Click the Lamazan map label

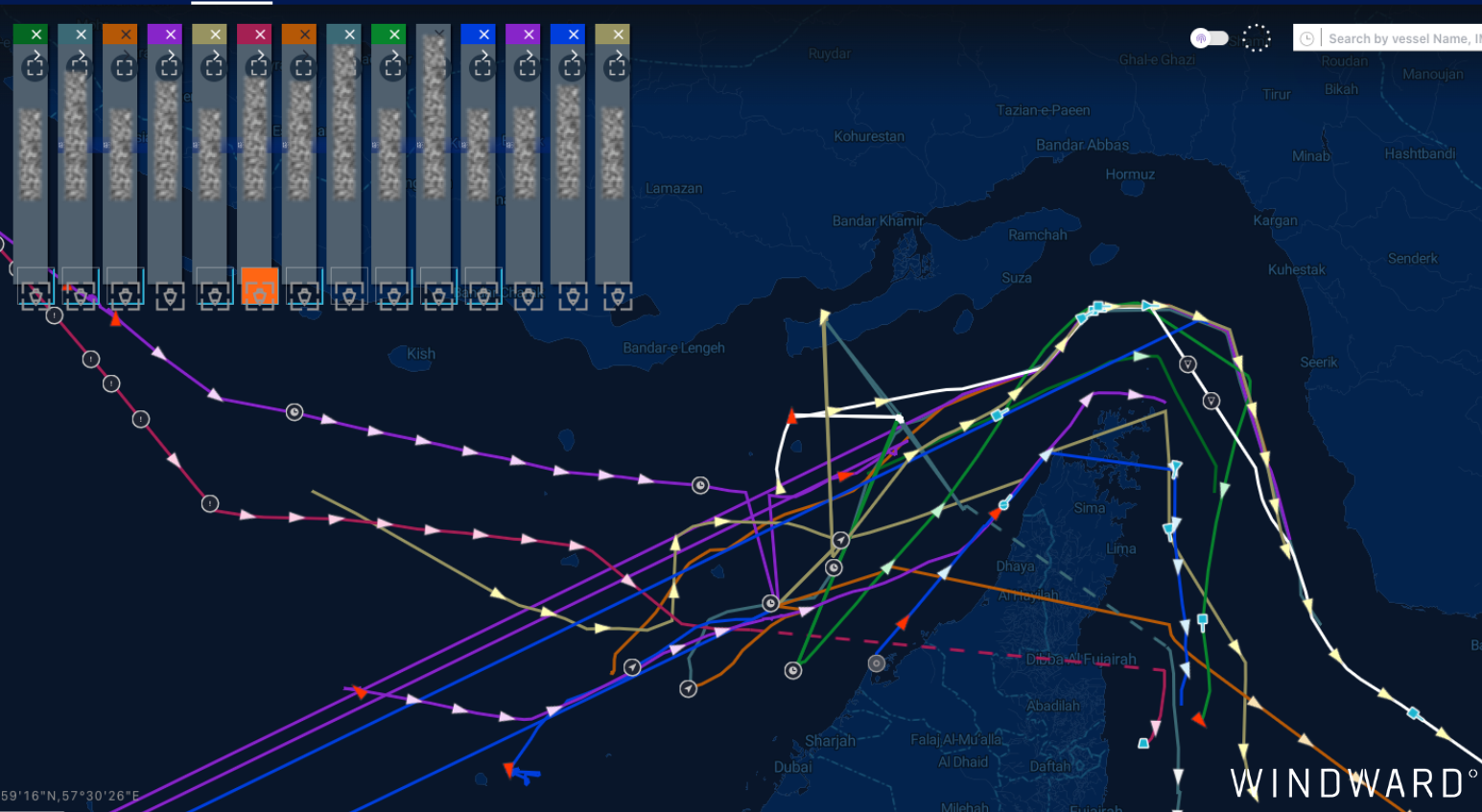click(x=673, y=188)
